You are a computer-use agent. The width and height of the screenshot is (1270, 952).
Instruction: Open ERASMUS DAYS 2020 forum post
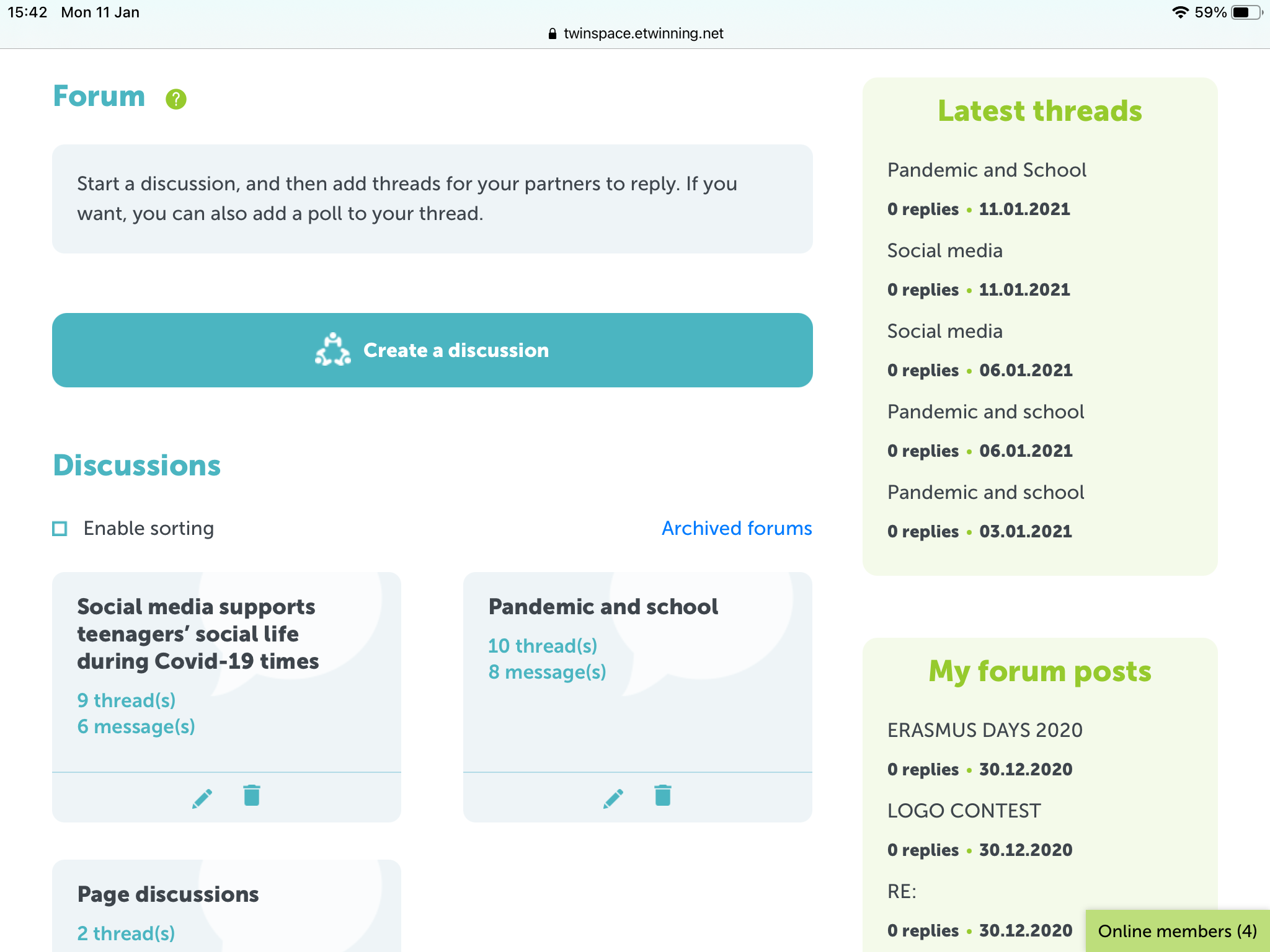pyautogui.click(x=985, y=730)
